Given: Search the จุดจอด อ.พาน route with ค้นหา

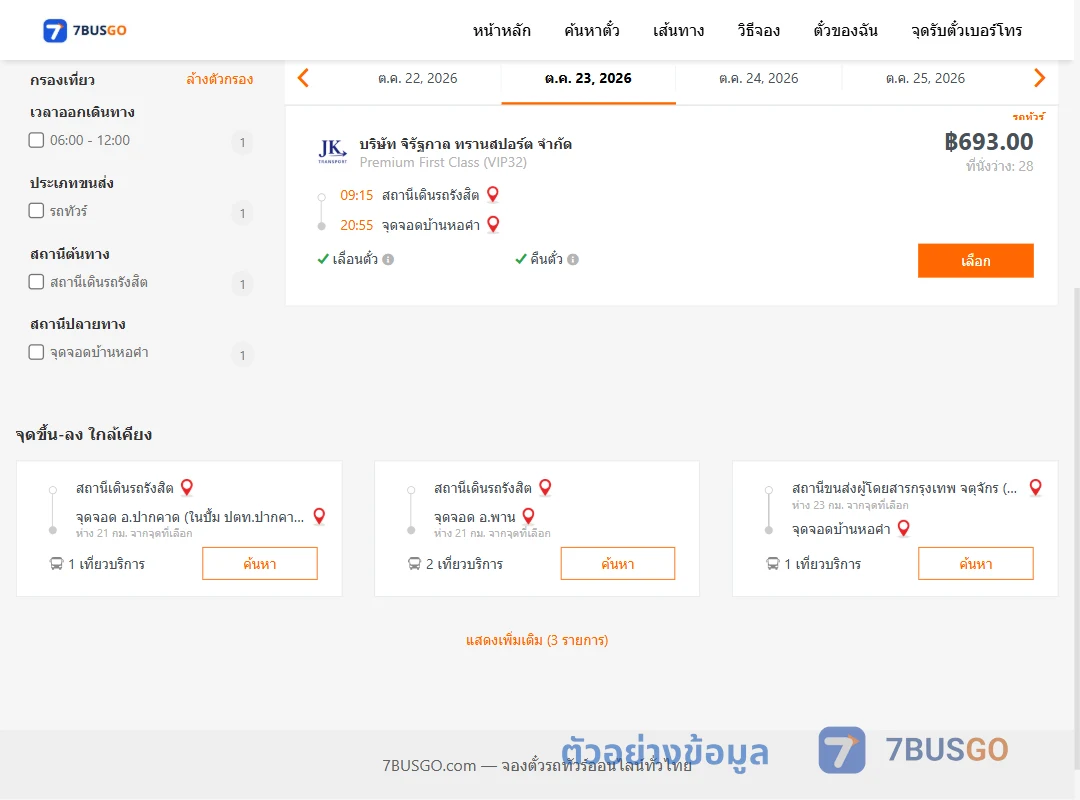Looking at the screenshot, I should pyautogui.click(x=618, y=564).
